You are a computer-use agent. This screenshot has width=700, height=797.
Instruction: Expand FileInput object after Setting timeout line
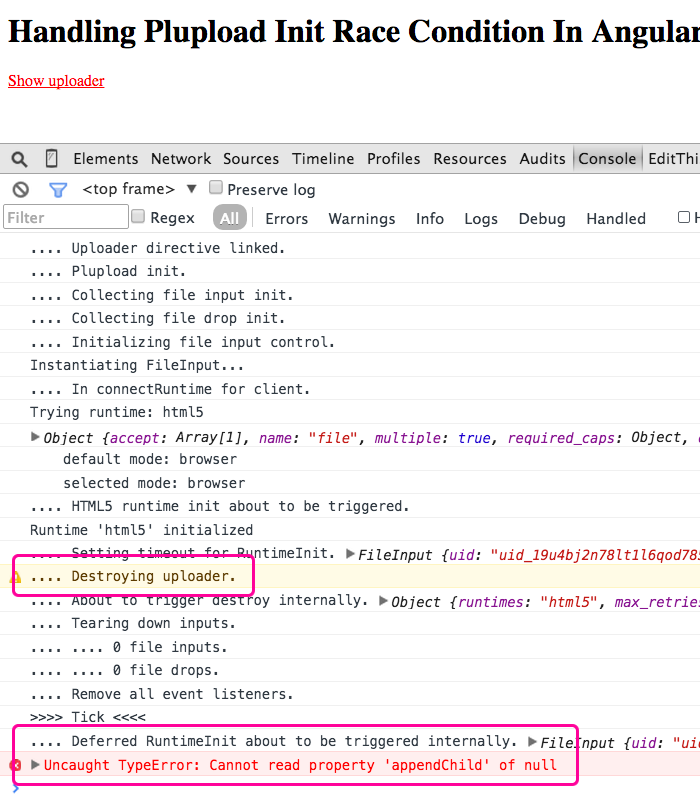(x=350, y=554)
